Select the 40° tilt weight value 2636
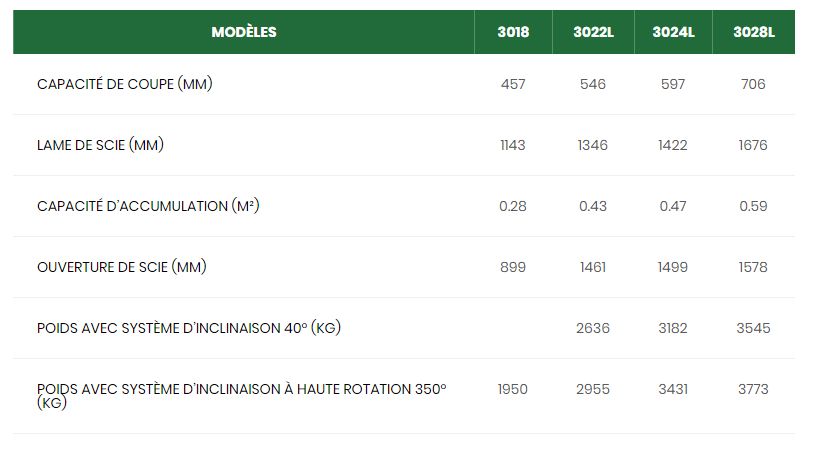This screenshot has width=813, height=456. [x=593, y=328]
